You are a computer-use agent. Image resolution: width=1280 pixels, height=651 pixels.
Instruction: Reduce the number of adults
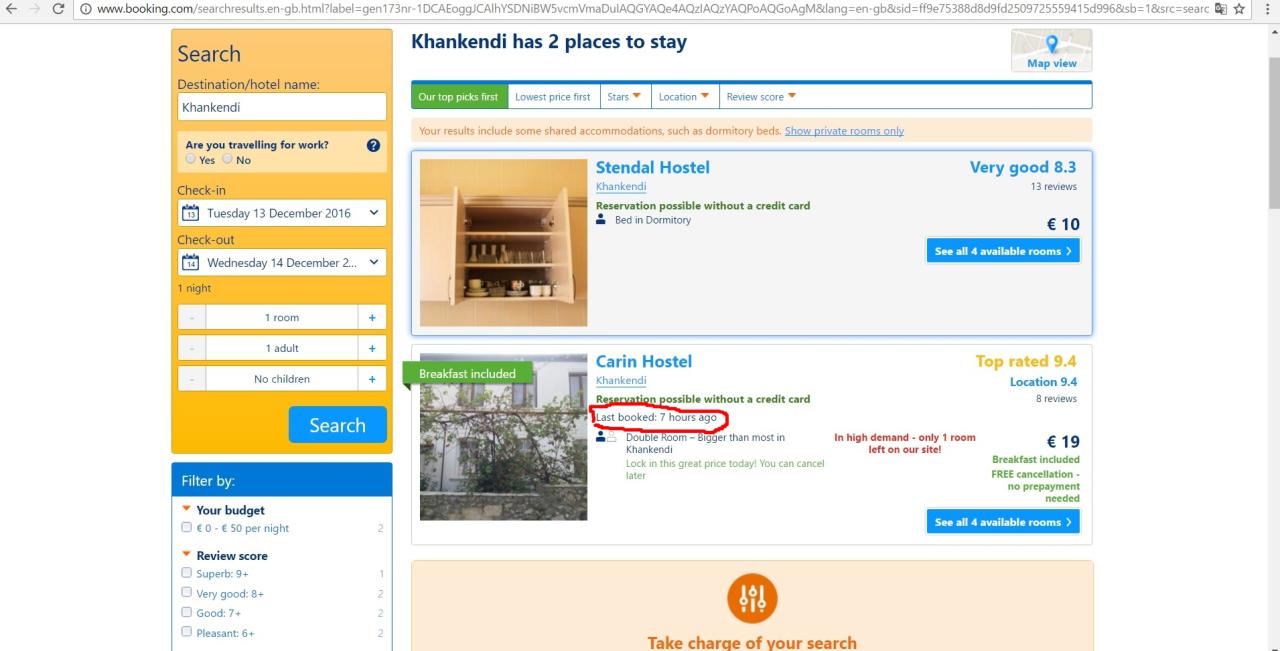pos(192,348)
